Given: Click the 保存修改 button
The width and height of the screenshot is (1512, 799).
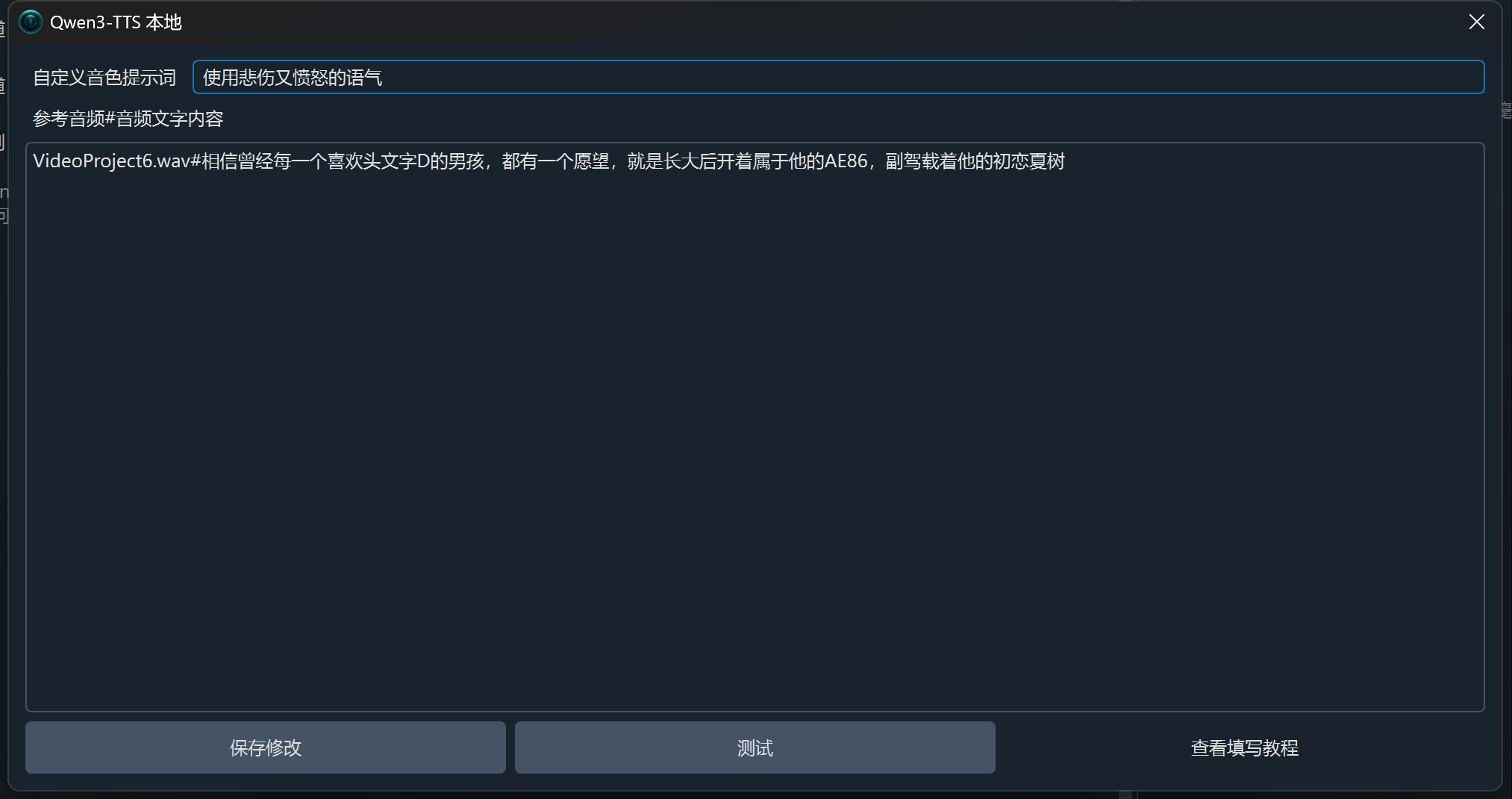Looking at the screenshot, I should point(266,747).
